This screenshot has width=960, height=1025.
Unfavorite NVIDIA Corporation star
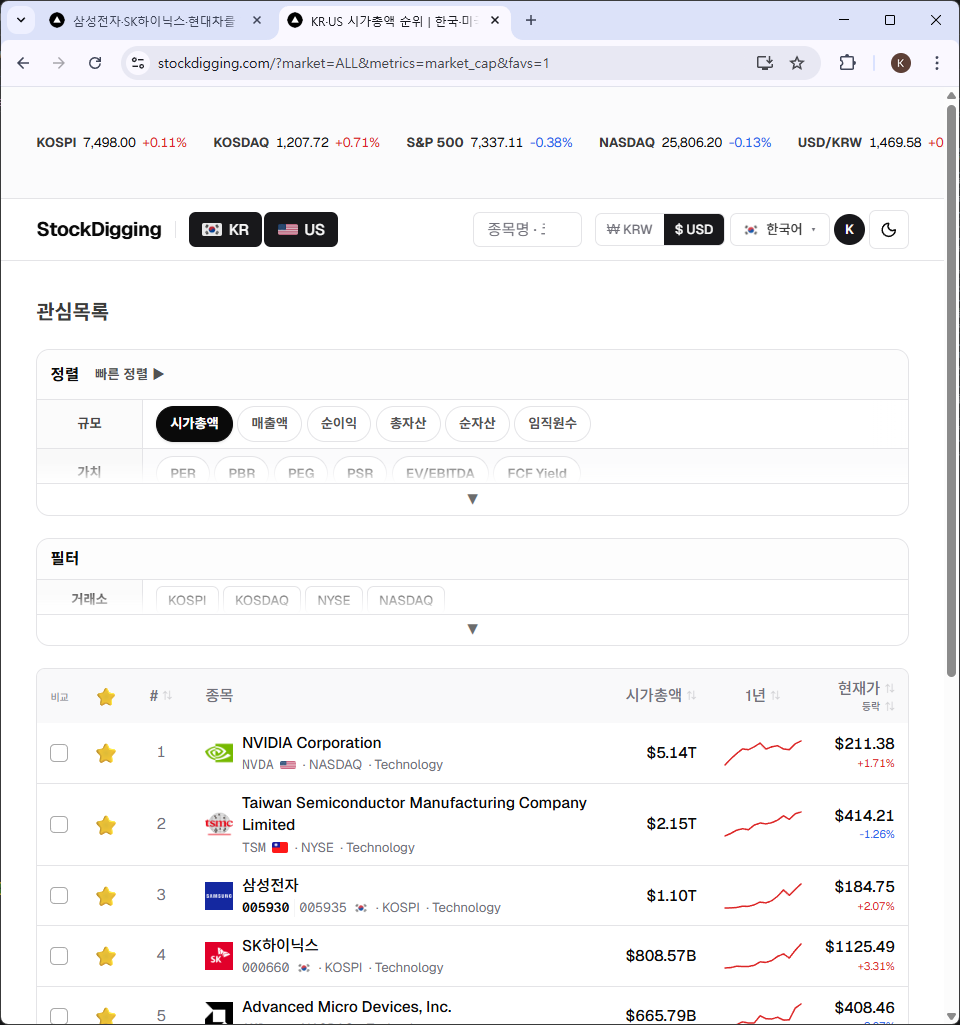(x=106, y=753)
